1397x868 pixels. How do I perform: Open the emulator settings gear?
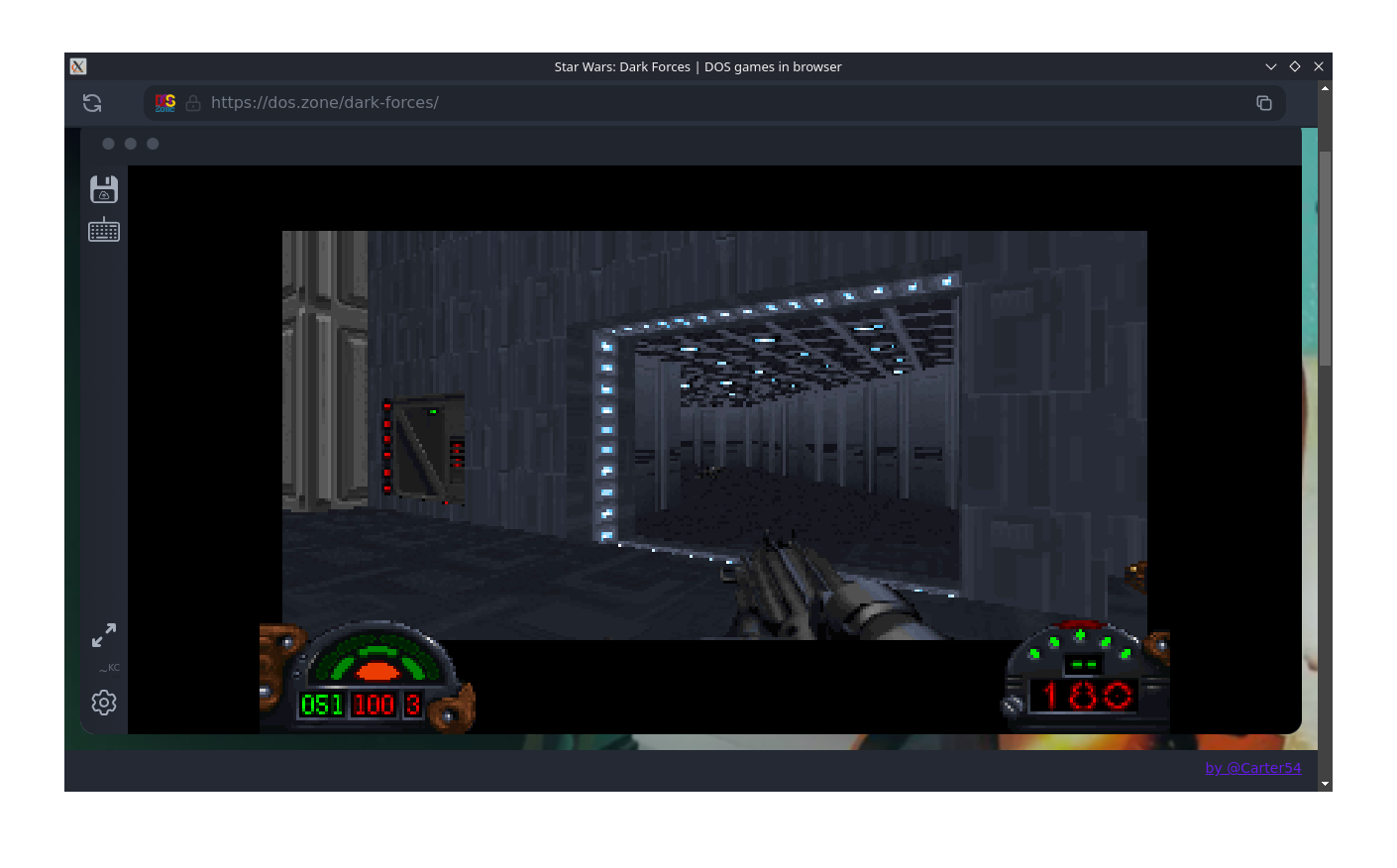point(104,703)
